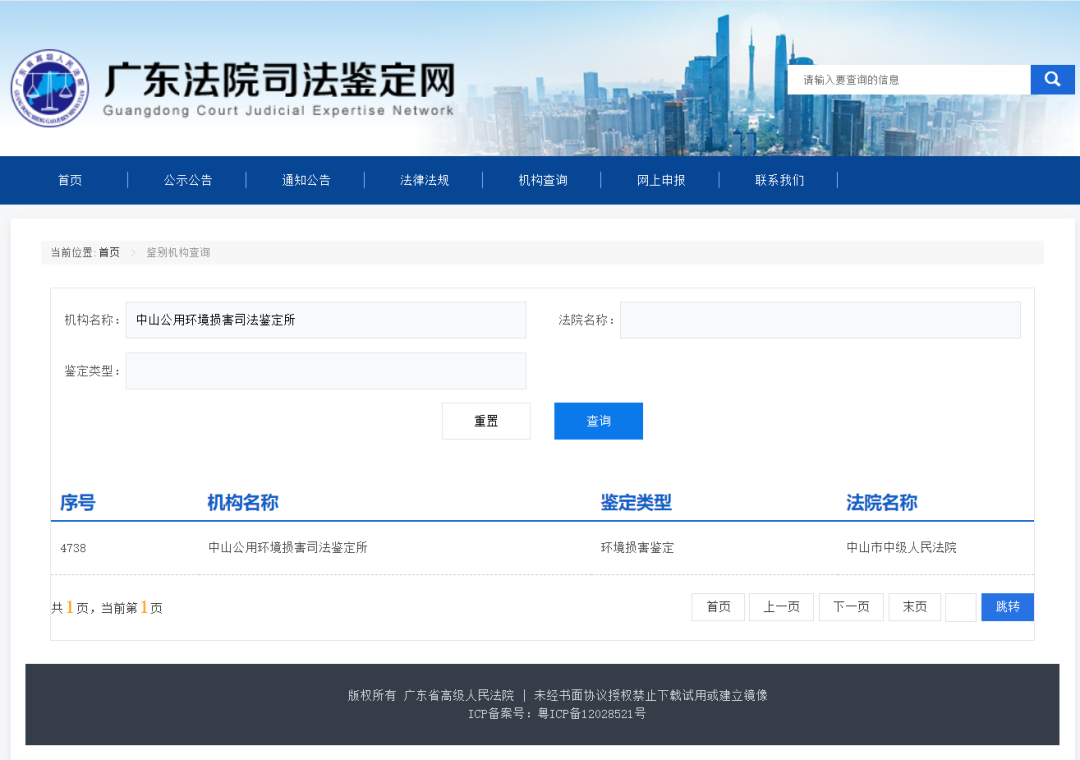Open the 首页 navigation menu item
This screenshot has width=1080, height=760.
click(x=70, y=180)
